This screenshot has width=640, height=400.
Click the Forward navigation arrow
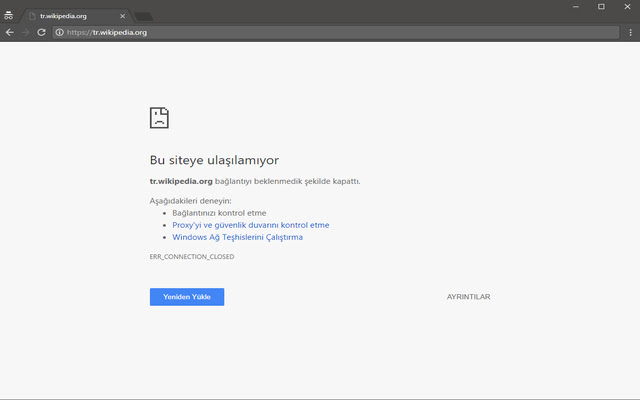pyautogui.click(x=26, y=32)
